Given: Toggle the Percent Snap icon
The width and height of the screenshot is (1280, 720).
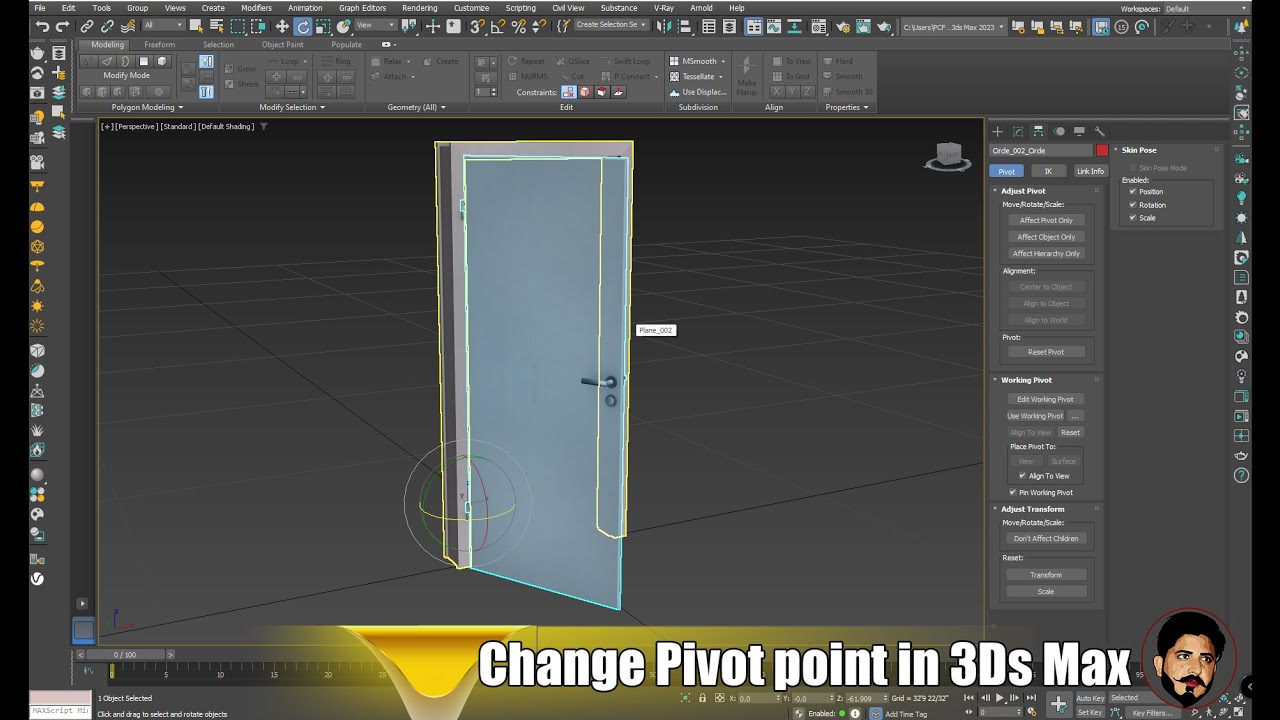Looking at the screenshot, I should 518,27.
